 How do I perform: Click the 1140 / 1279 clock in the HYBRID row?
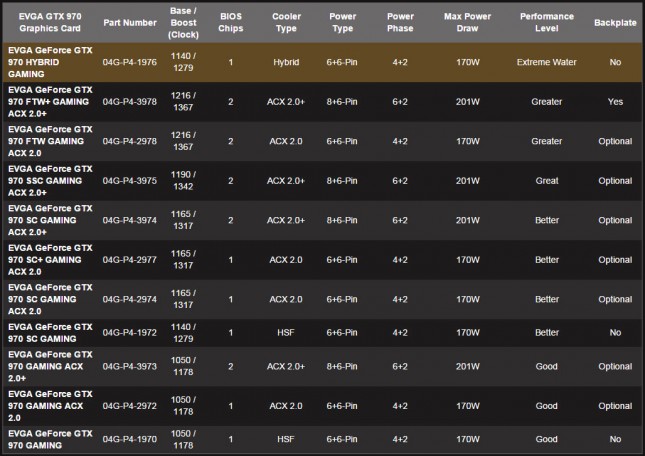point(183,62)
